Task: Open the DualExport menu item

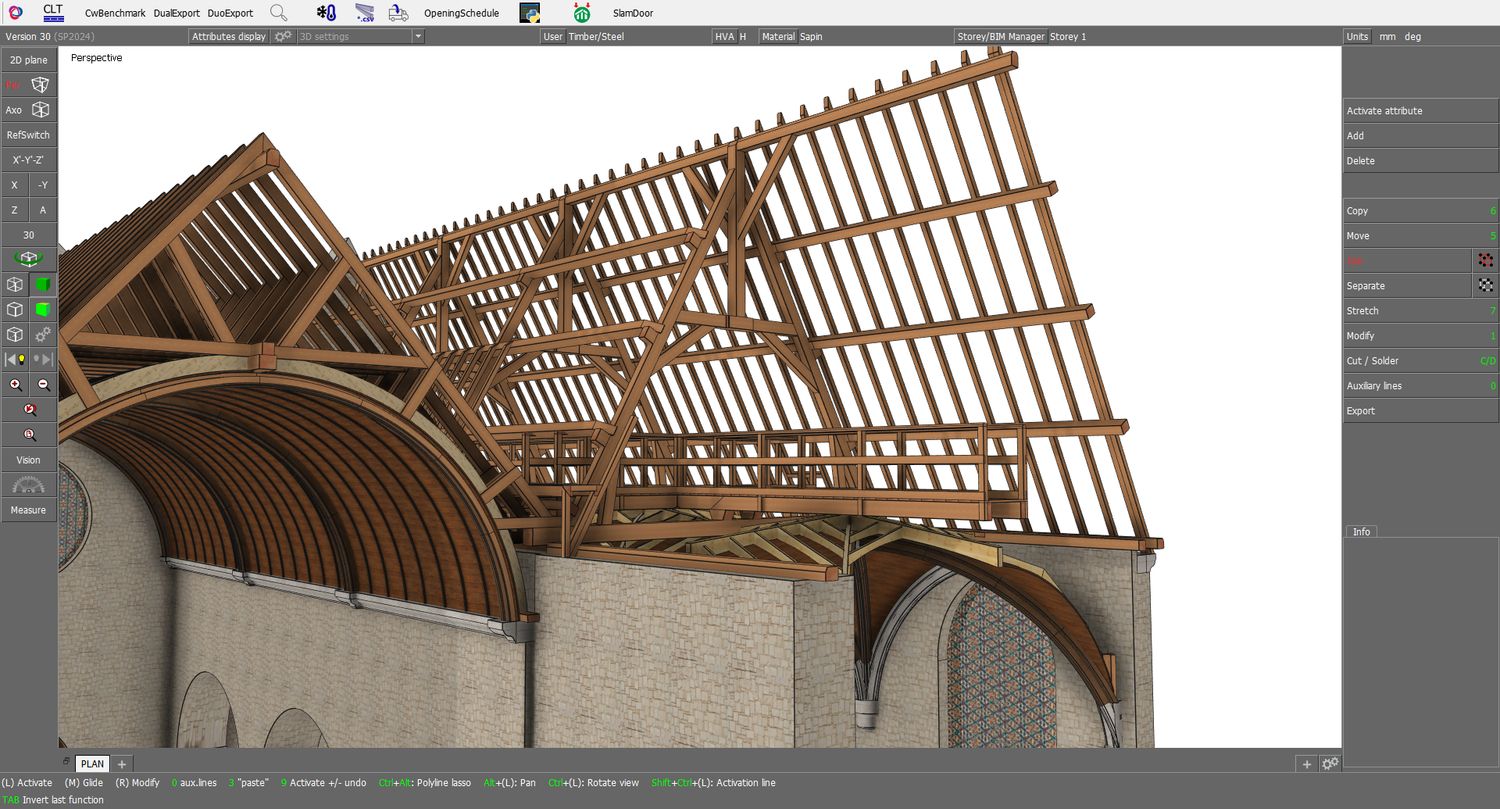Action: point(176,13)
